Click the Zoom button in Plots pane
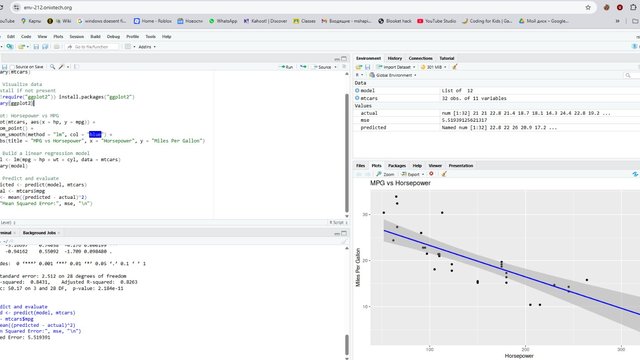 point(386,174)
